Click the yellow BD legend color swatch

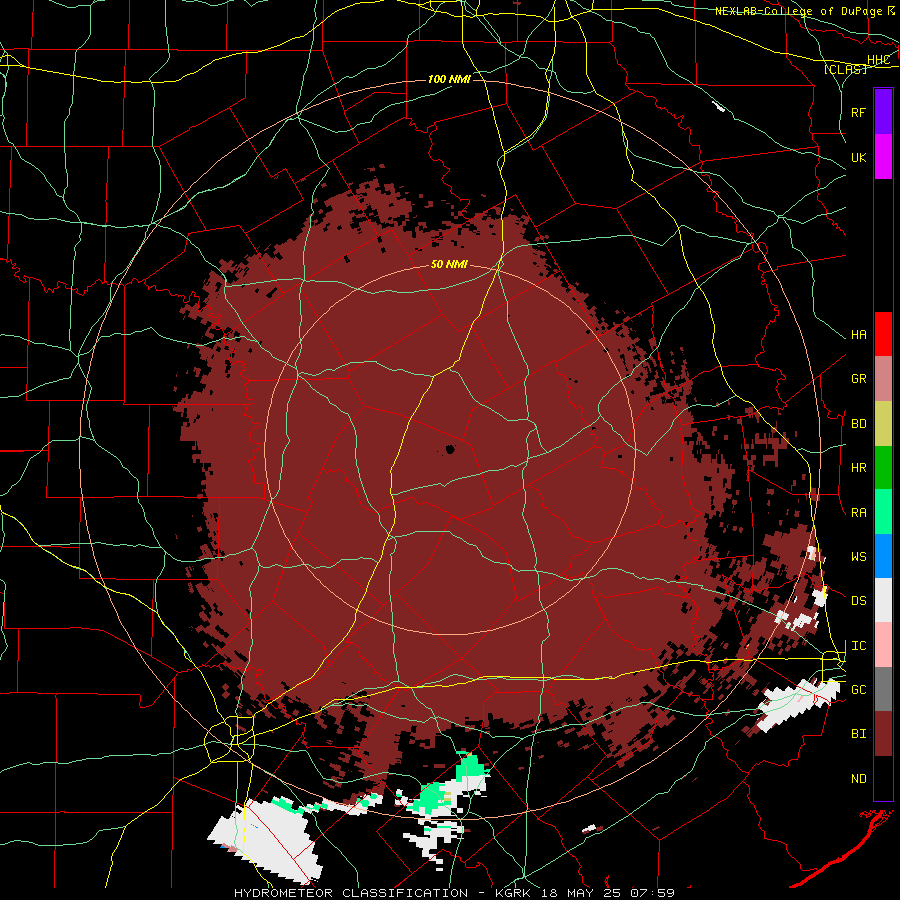(883, 424)
